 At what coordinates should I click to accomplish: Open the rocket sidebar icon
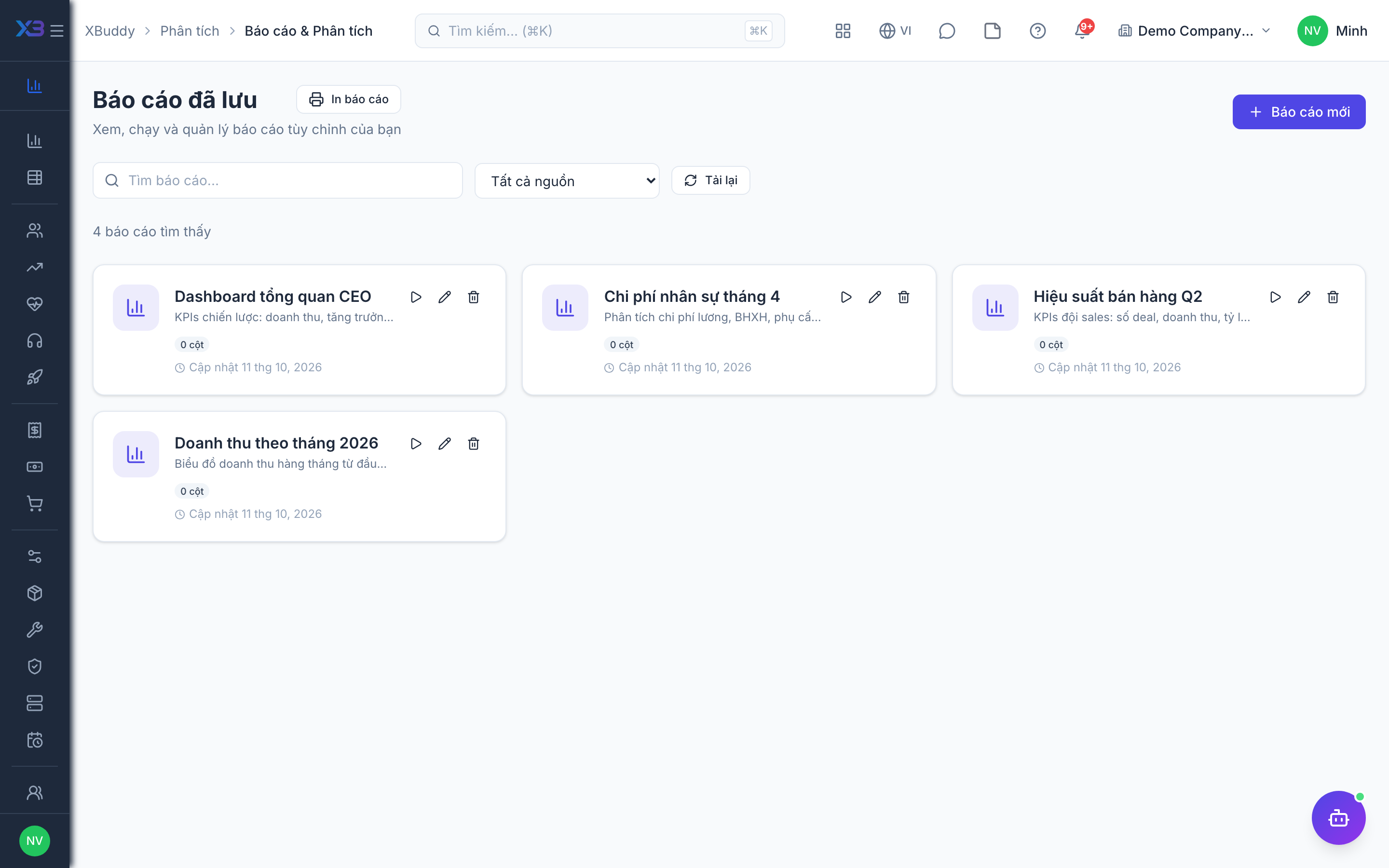[34, 377]
